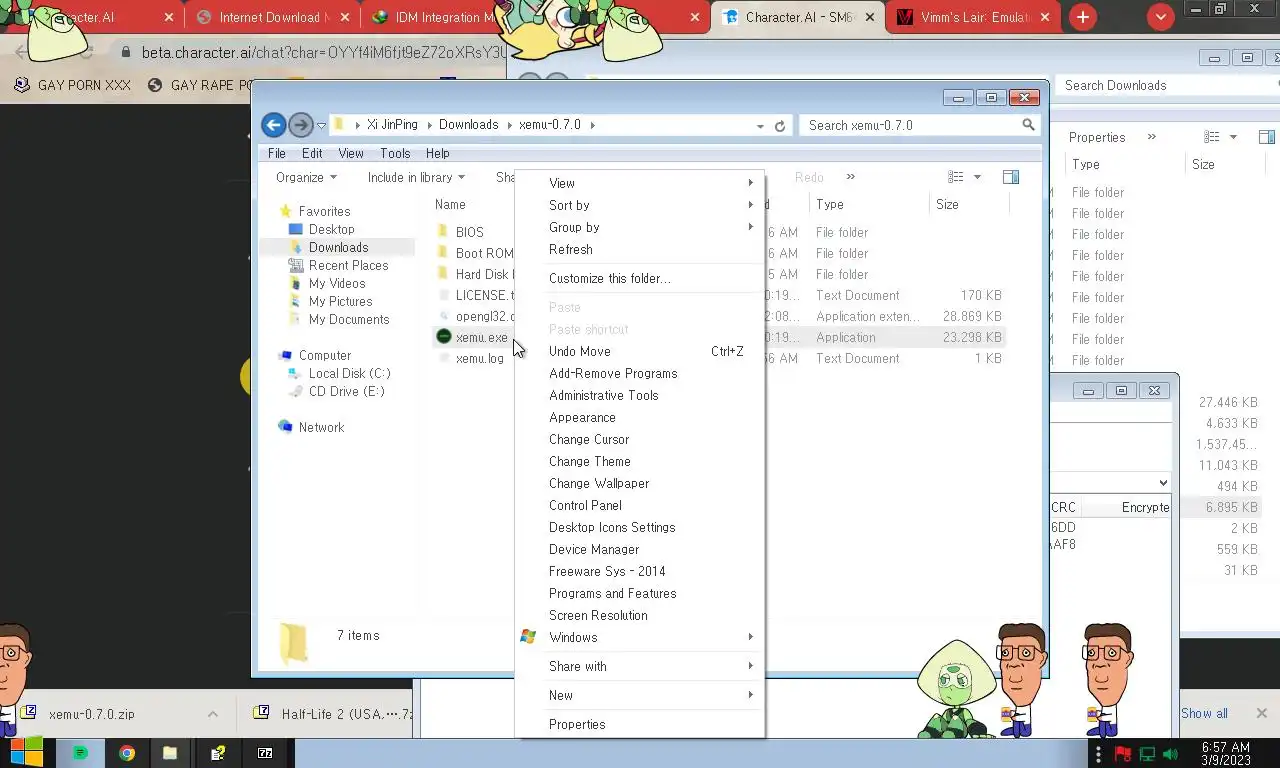Click the Xi JinPing breadcrumb in address bar
The height and width of the screenshot is (768, 1280).
click(x=392, y=125)
